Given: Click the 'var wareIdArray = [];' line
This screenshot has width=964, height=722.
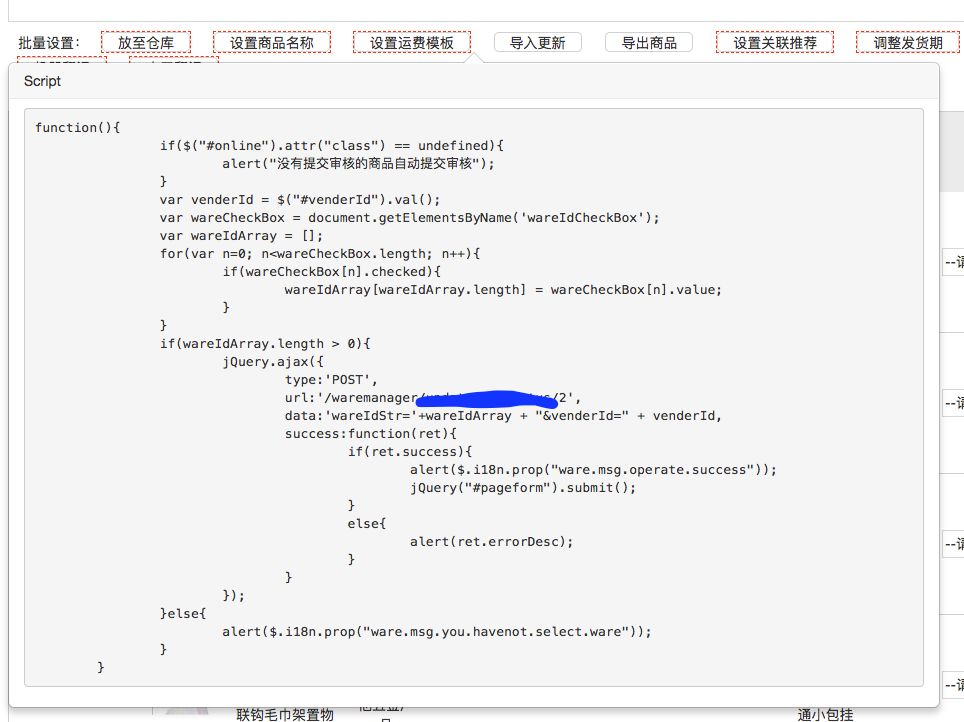Looking at the screenshot, I should tap(241, 236).
